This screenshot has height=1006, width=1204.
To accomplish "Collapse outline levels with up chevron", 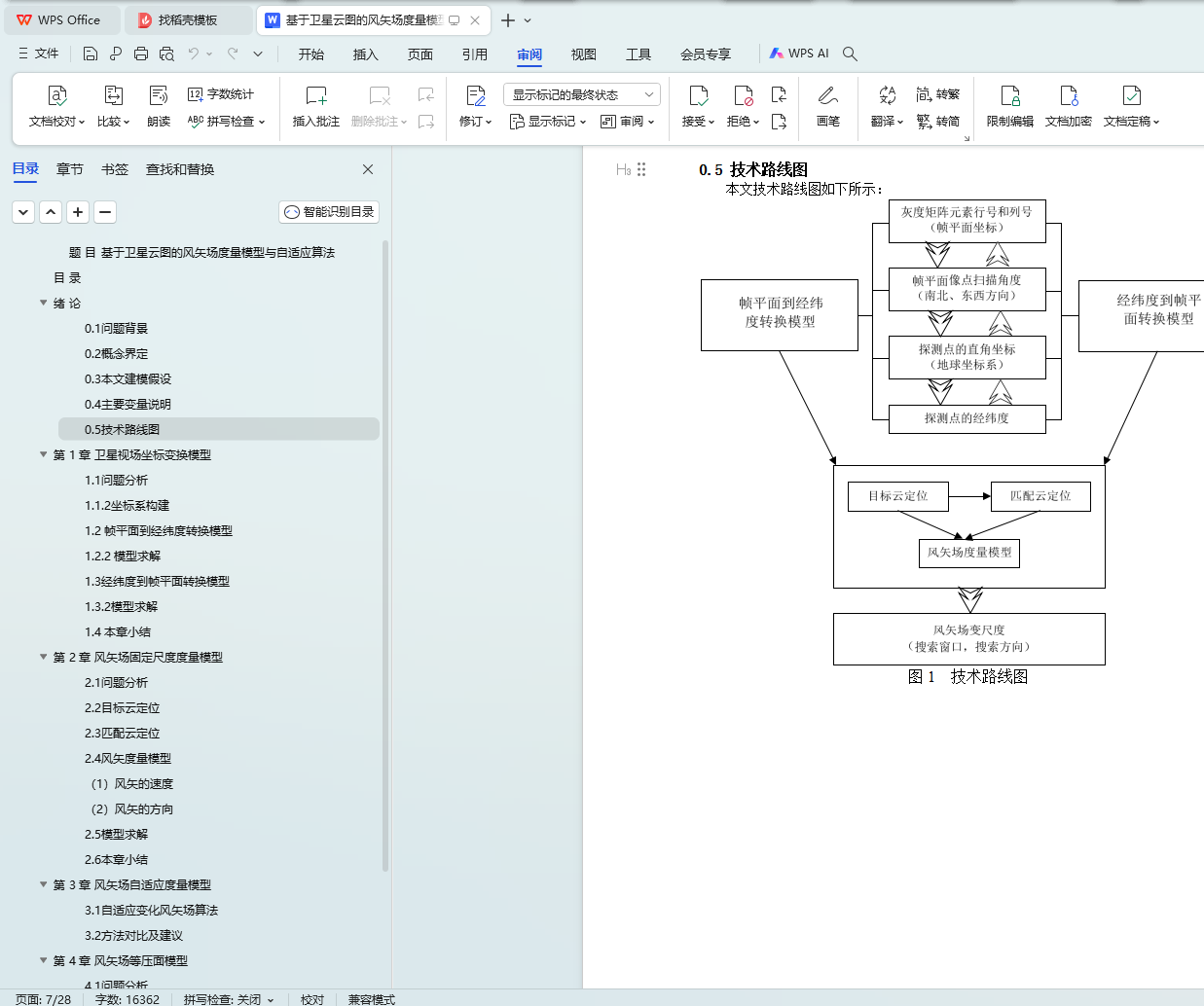I will (x=51, y=211).
